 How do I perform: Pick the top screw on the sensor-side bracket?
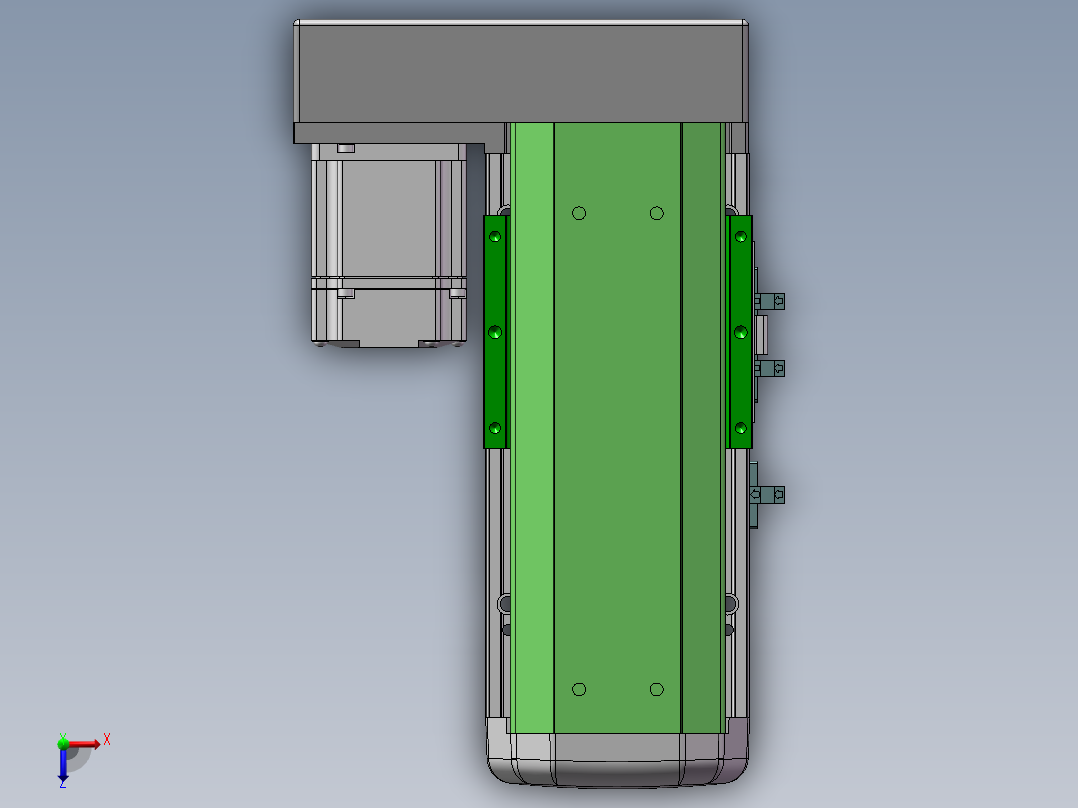pyautogui.click(x=740, y=237)
